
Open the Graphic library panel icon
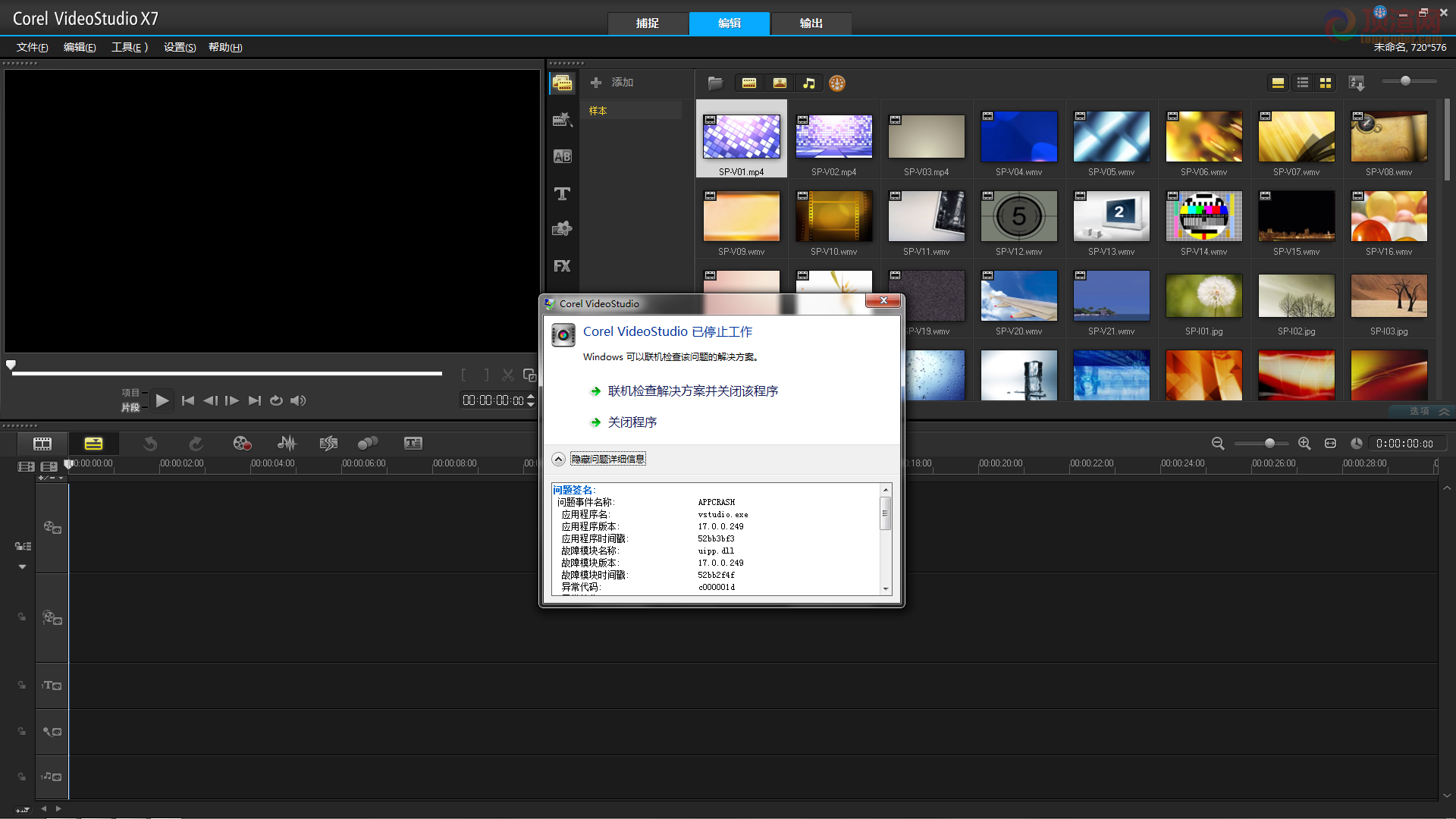(x=562, y=229)
